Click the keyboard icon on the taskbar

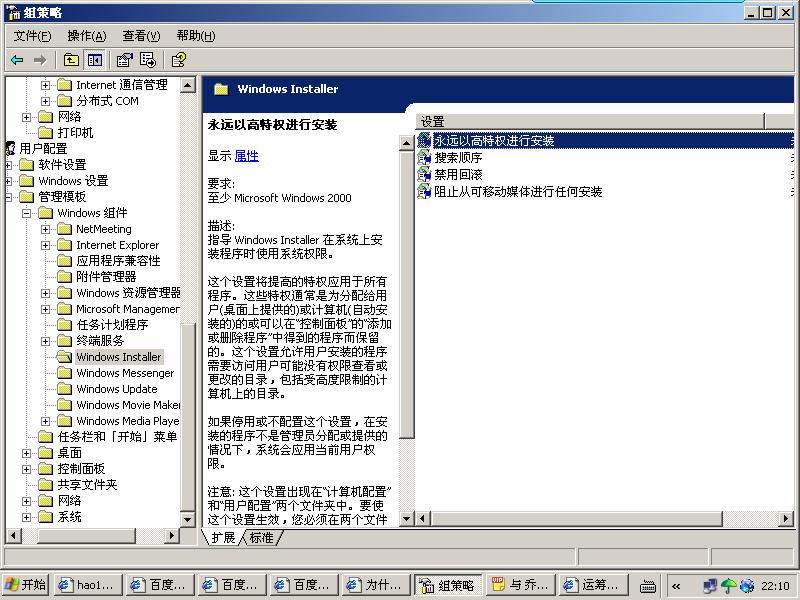(647, 586)
